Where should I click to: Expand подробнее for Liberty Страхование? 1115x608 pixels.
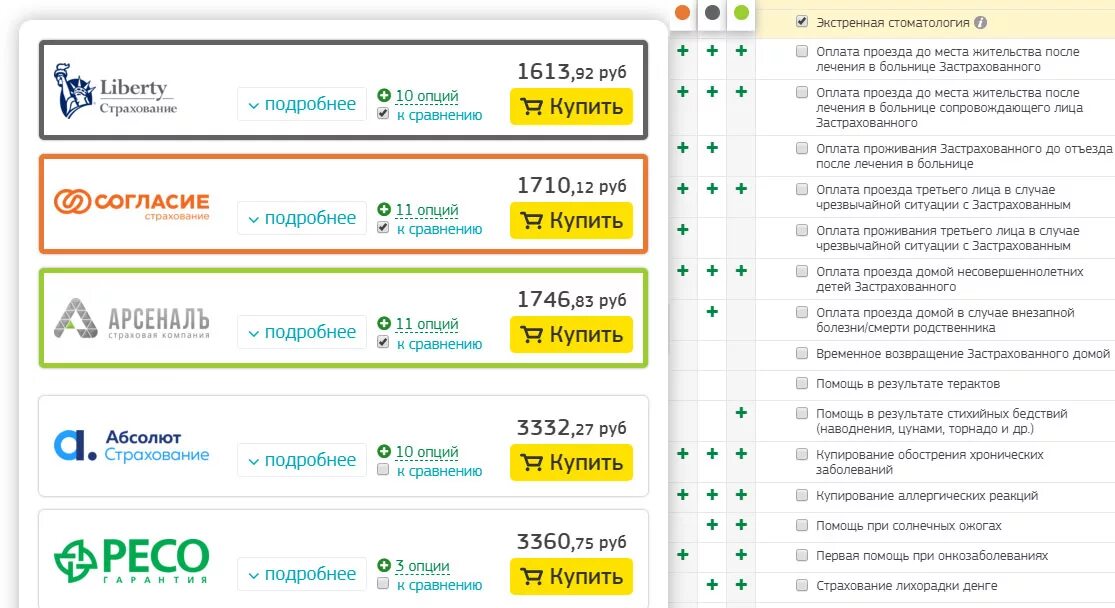(x=302, y=105)
